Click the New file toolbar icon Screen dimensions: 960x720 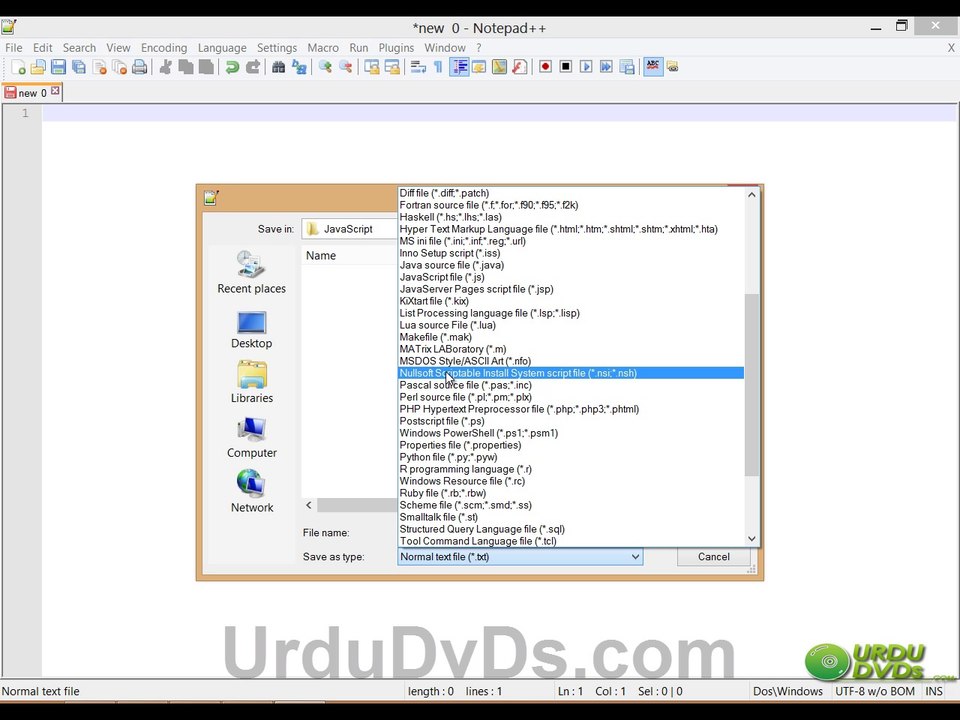point(18,67)
